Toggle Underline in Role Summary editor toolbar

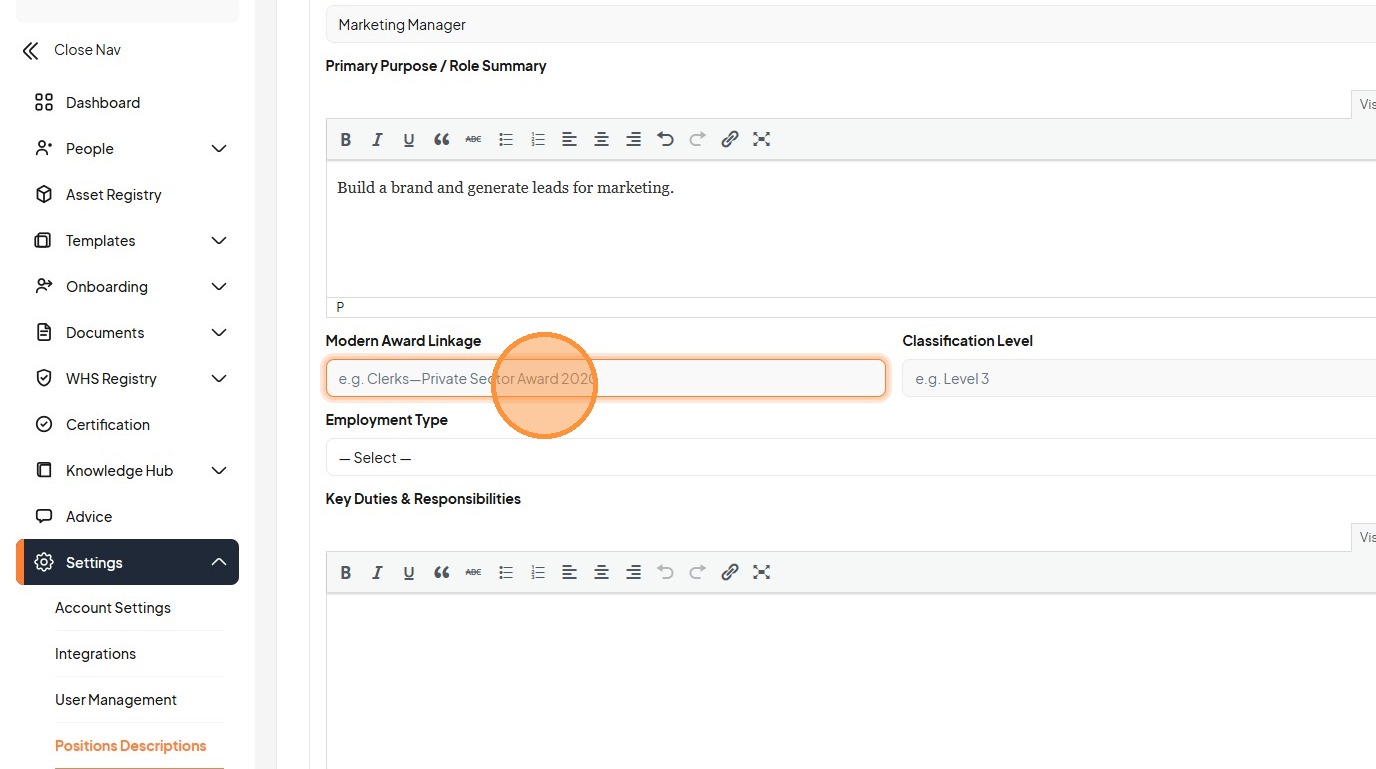pyautogui.click(x=409, y=140)
